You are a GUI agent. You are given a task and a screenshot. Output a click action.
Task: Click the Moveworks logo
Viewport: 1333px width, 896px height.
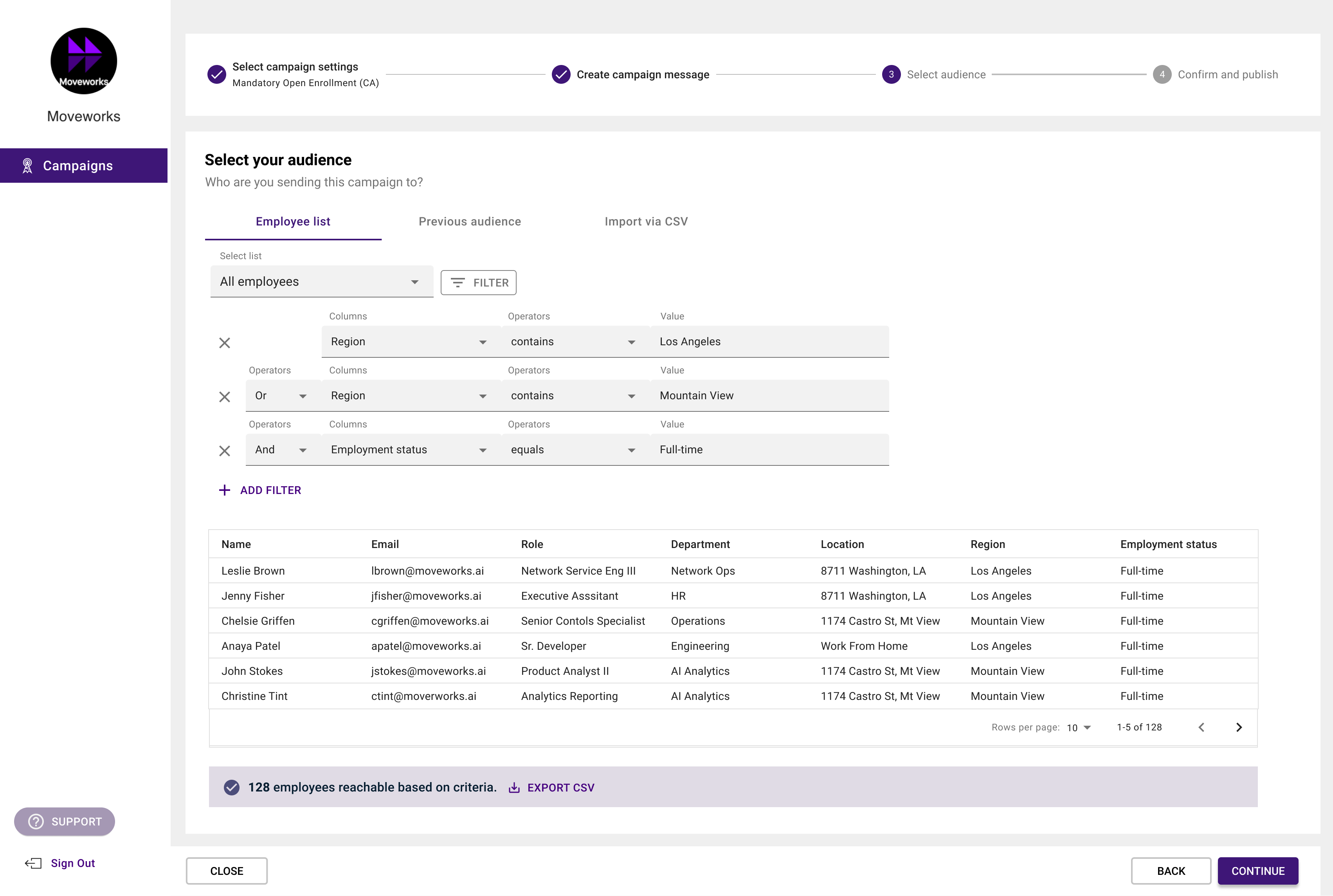click(83, 61)
